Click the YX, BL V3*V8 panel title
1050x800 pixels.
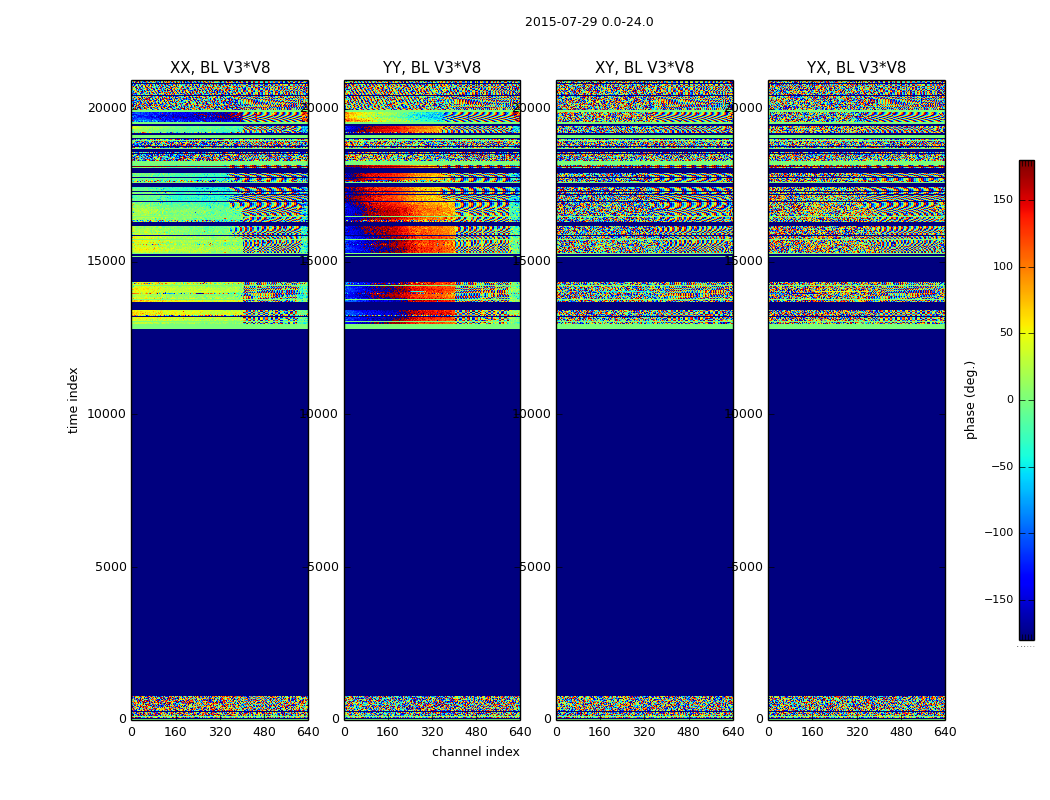(x=856, y=68)
